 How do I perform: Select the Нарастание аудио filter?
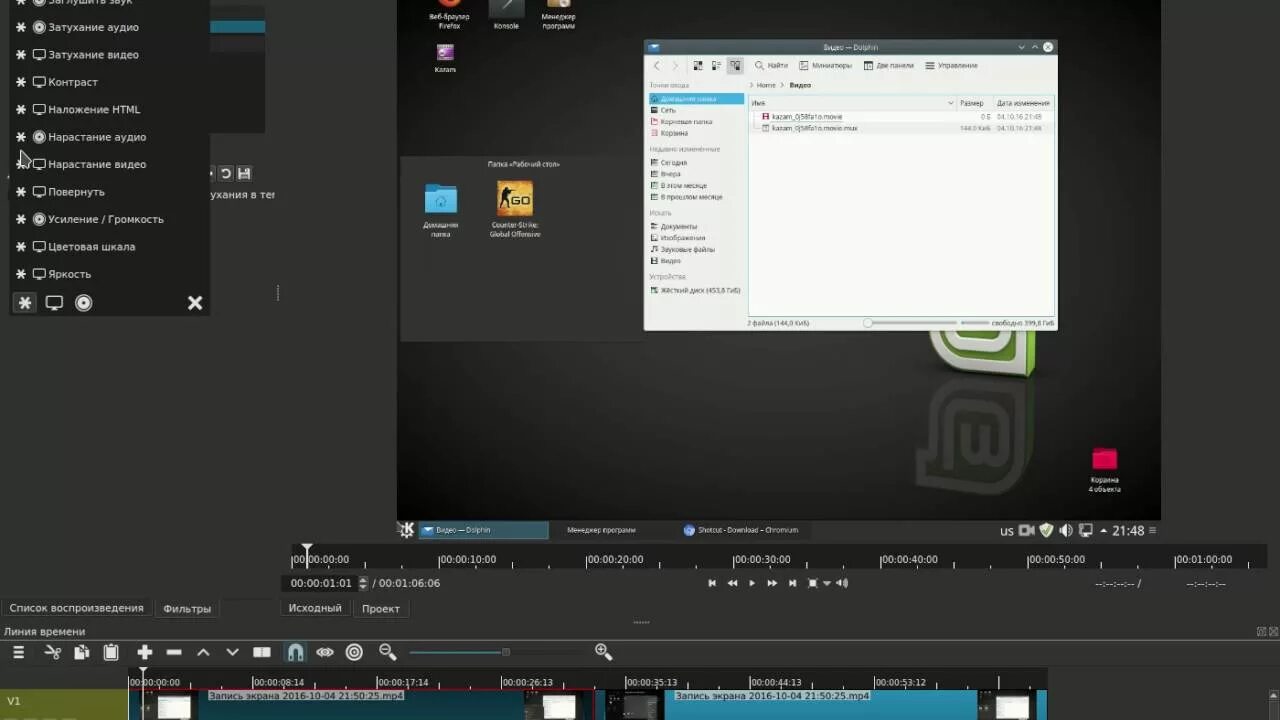(x=97, y=137)
